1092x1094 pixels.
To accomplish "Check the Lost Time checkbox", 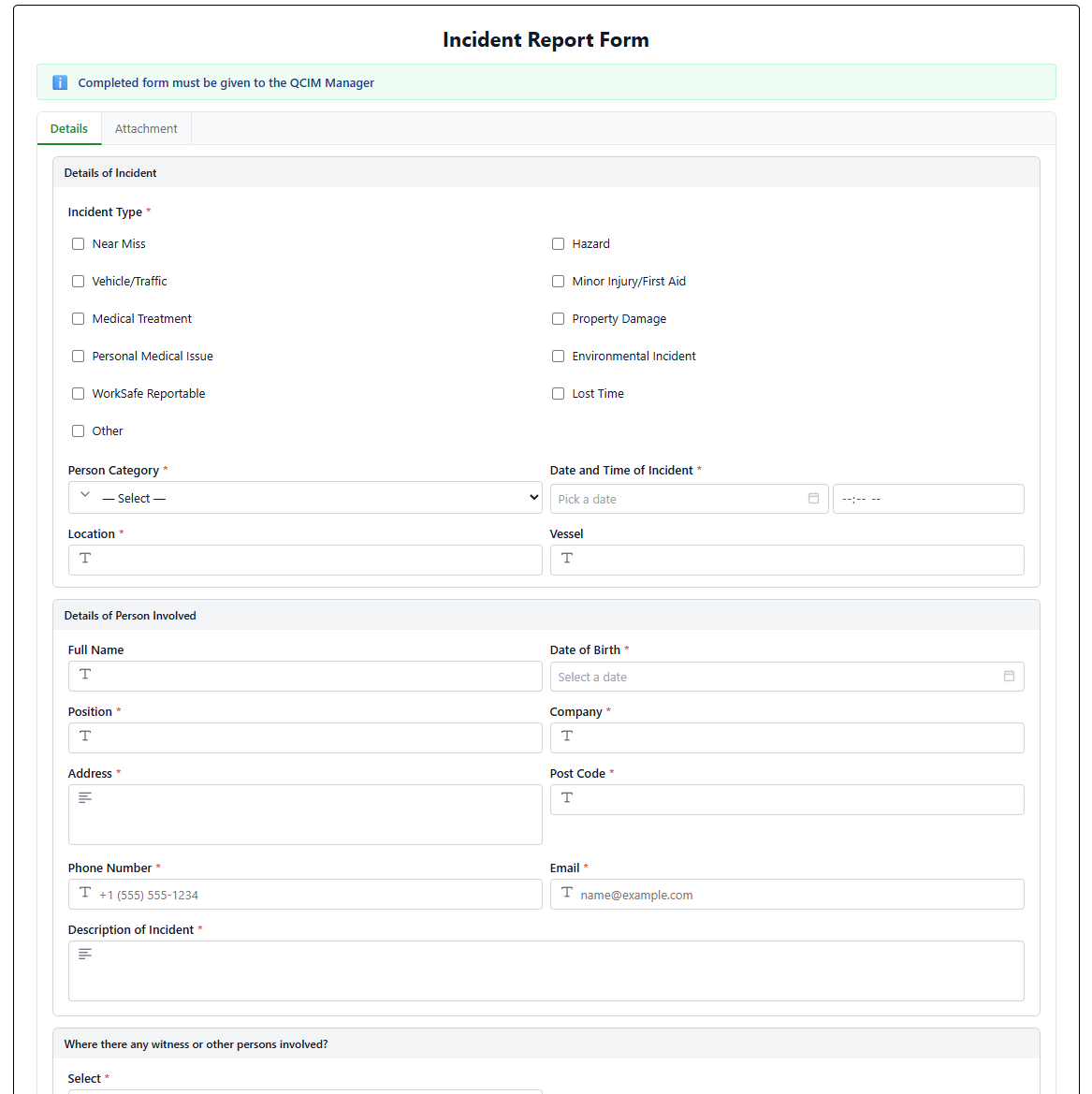I will [559, 393].
